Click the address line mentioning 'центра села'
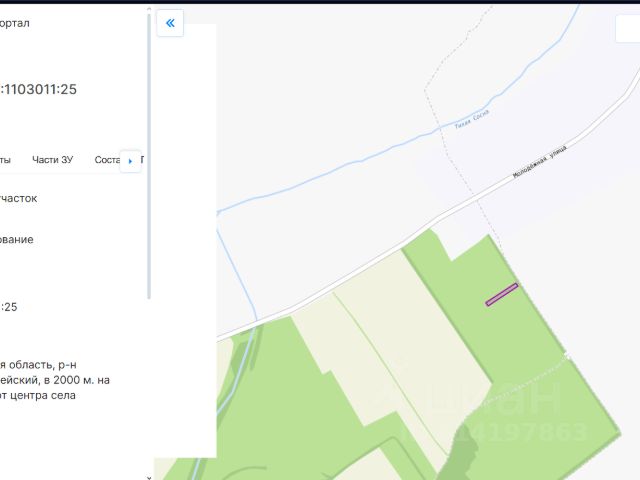The width and height of the screenshot is (640, 480). tap(38, 395)
